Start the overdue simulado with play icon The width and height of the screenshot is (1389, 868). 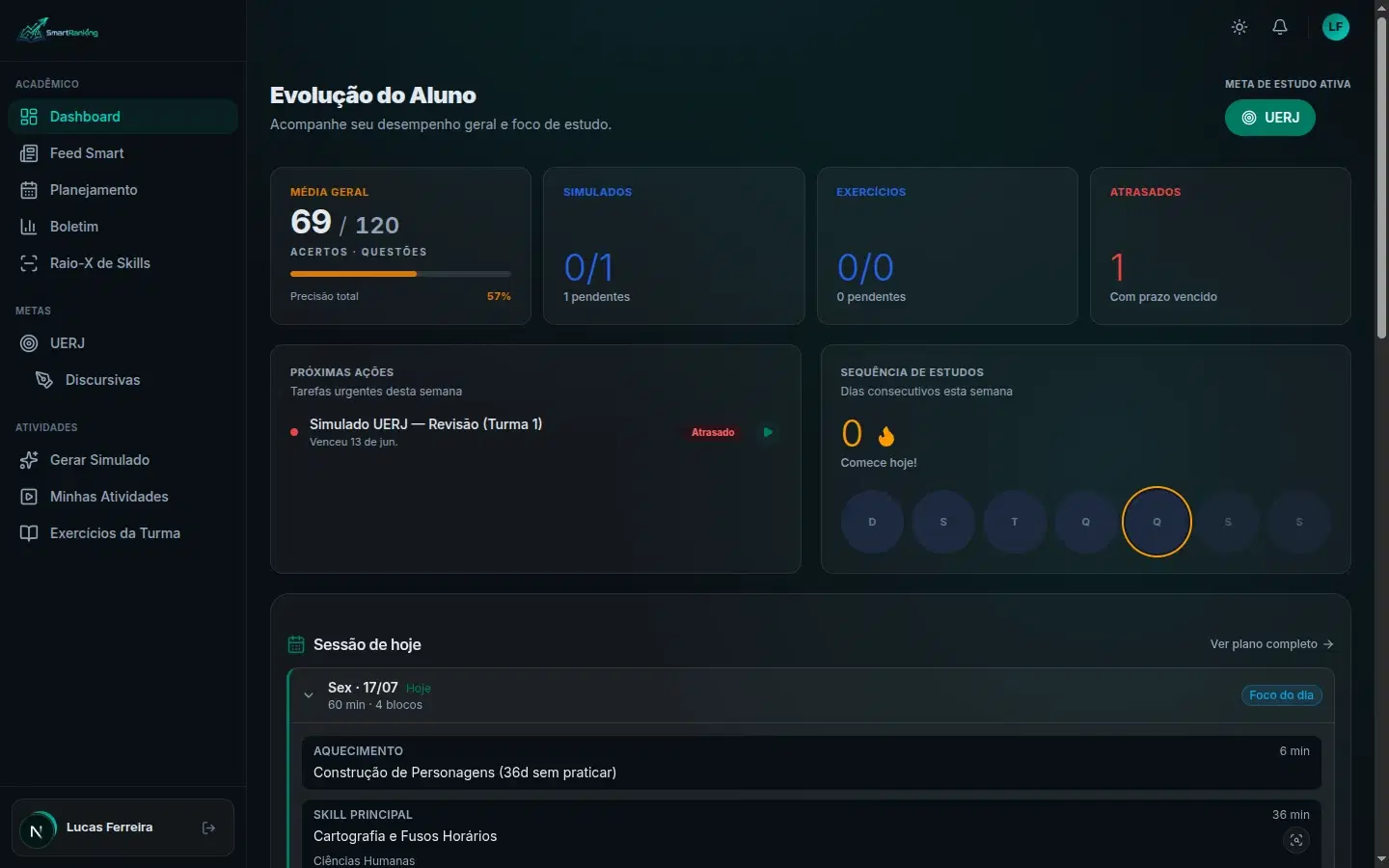click(x=768, y=432)
